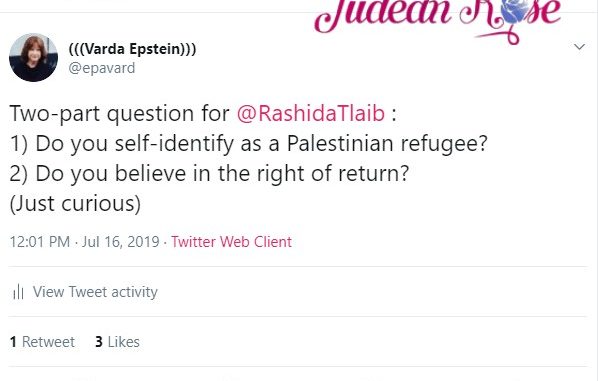Open the @epavard handle link
The width and height of the screenshot is (598, 381).
(x=102, y=68)
